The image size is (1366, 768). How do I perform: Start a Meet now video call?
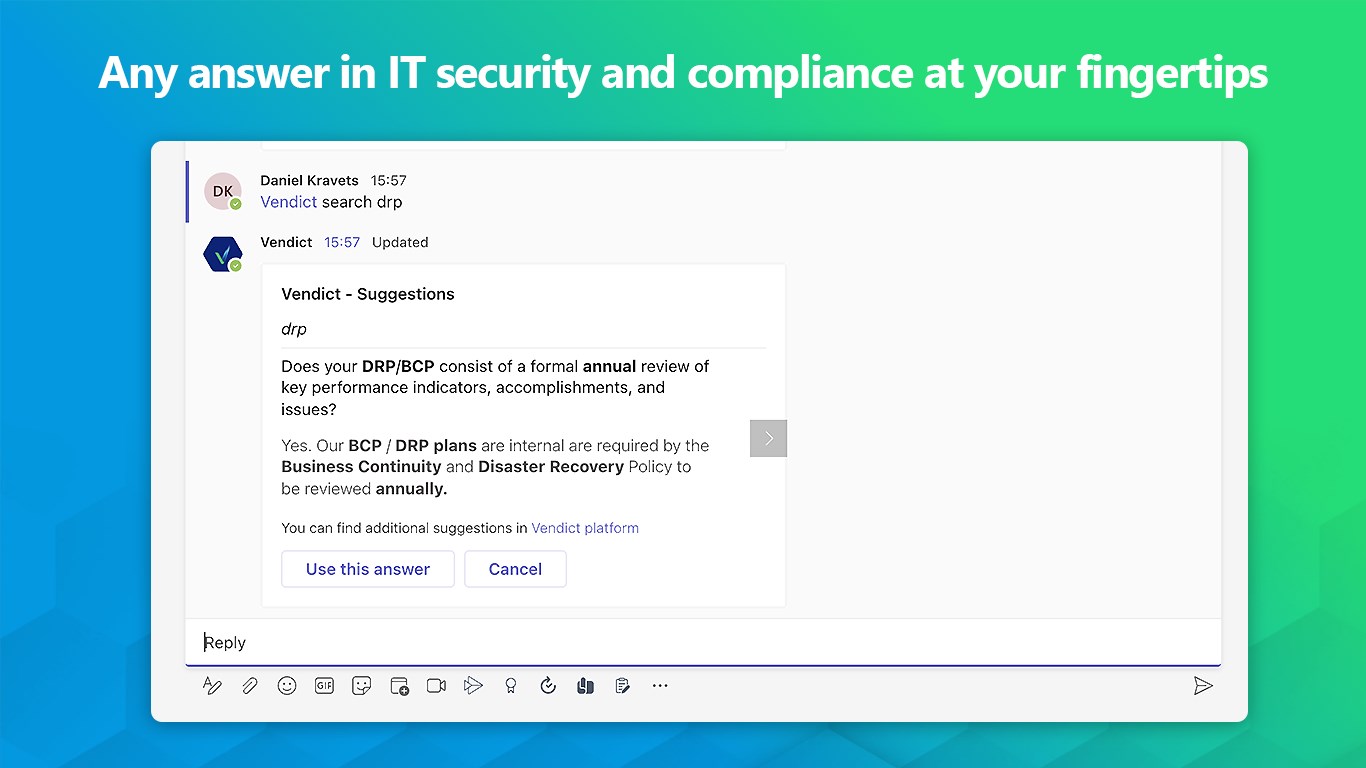coord(436,686)
